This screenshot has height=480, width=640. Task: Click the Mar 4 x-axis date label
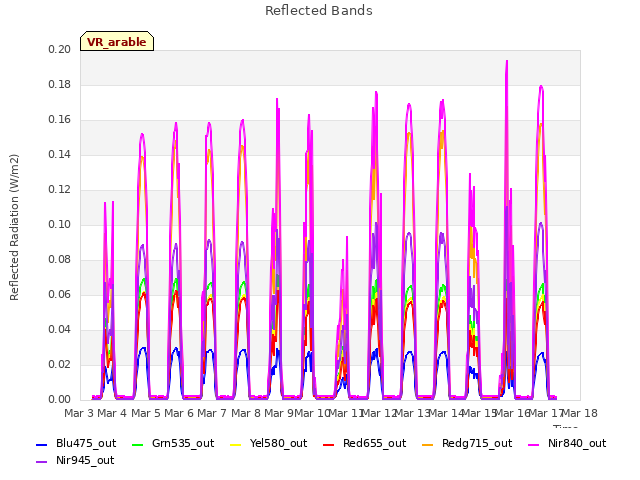[112, 413]
